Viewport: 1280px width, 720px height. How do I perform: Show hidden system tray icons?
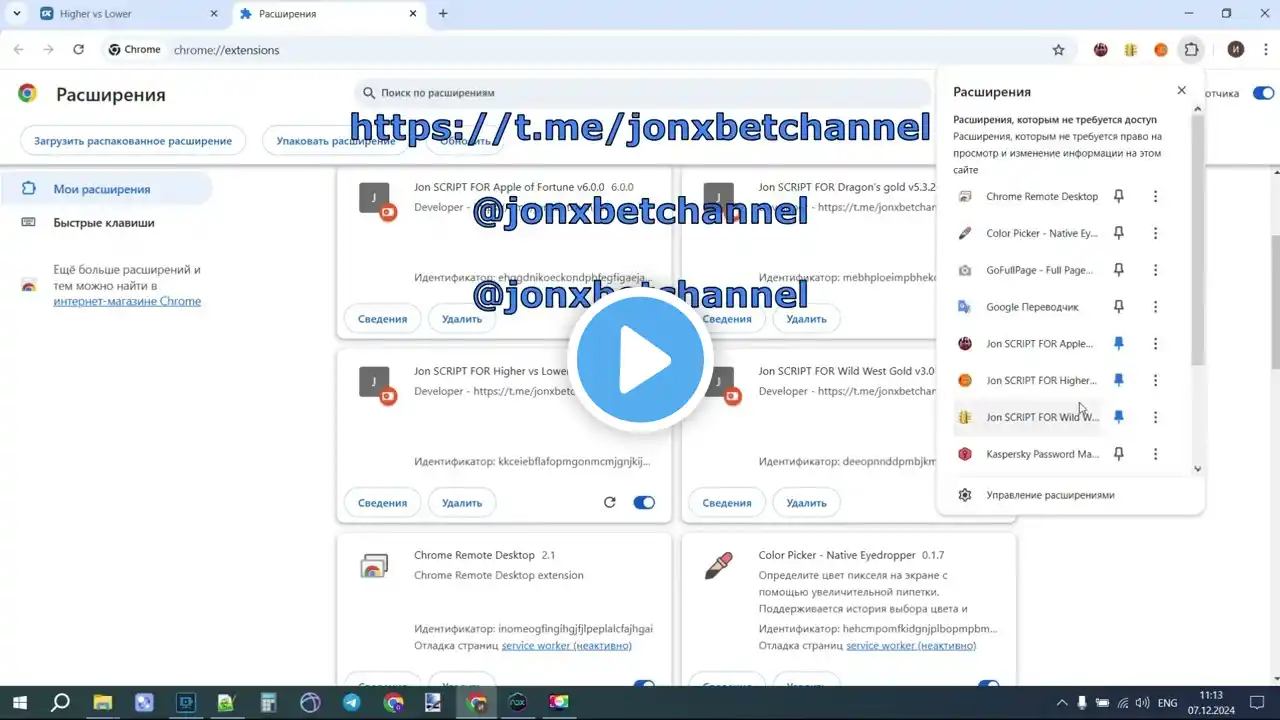[1062, 703]
